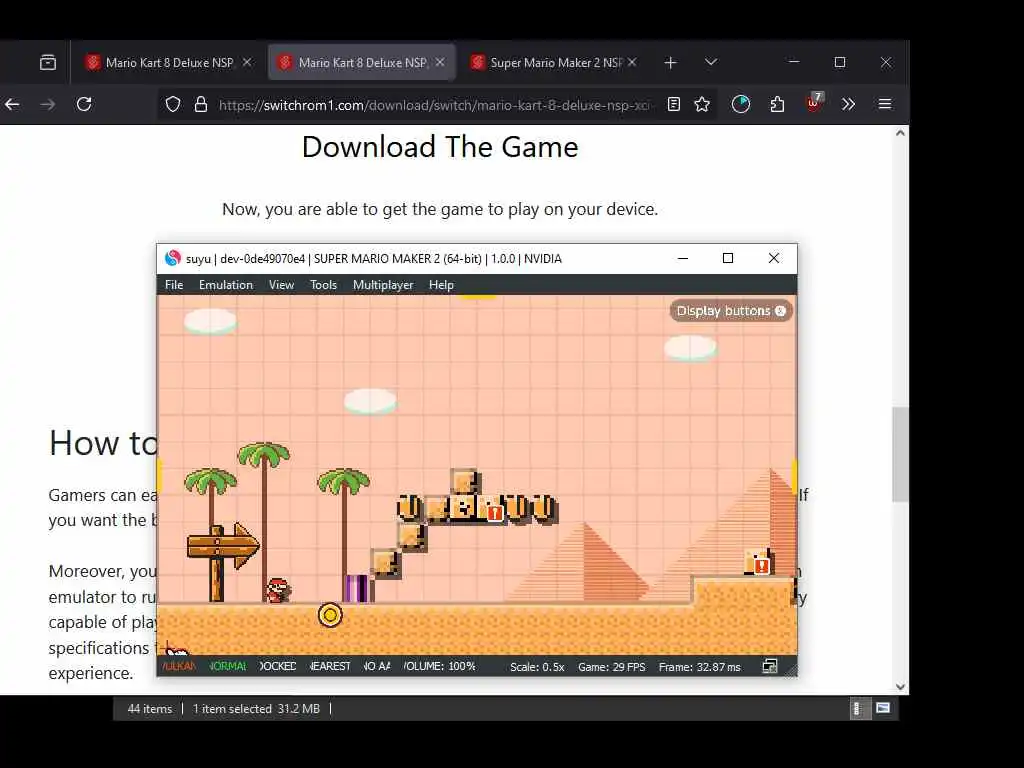Screen dimensions: 1024x768
Task: Toggle the NORMAL GPU accuracy status button
Action: (228, 666)
